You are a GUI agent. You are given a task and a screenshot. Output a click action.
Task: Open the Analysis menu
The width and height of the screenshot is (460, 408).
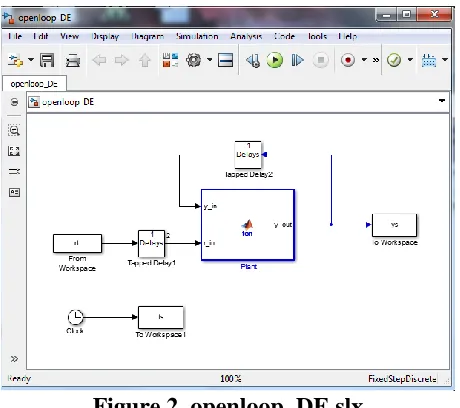(246, 36)
